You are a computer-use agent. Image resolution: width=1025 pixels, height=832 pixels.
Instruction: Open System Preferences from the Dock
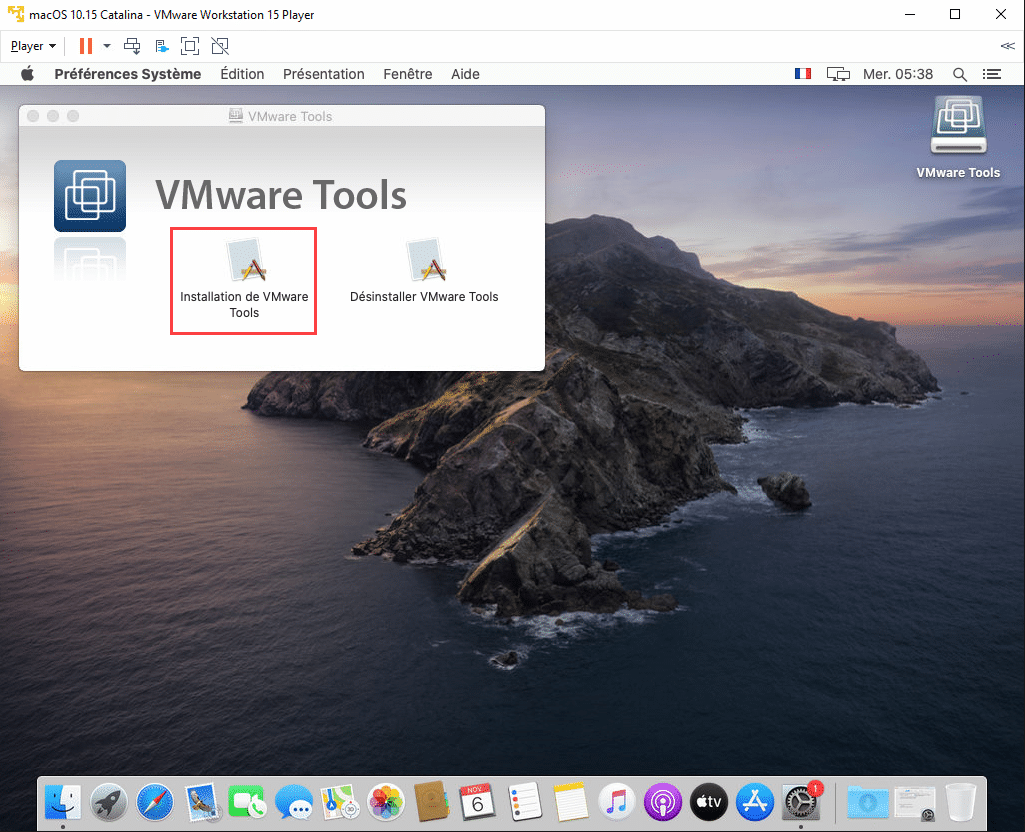tap(801, 802)
